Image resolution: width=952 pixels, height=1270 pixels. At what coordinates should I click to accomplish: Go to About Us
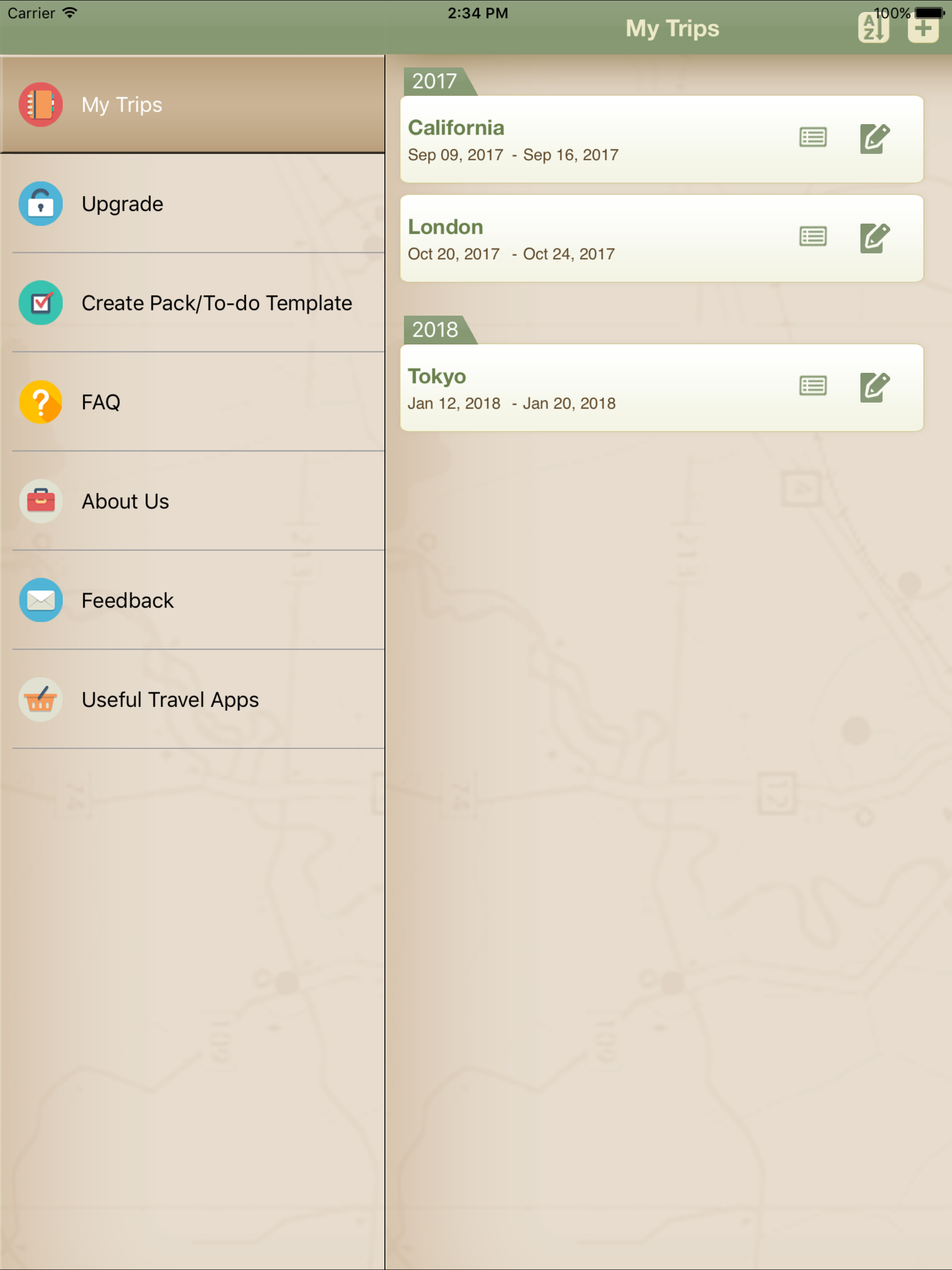192,501
